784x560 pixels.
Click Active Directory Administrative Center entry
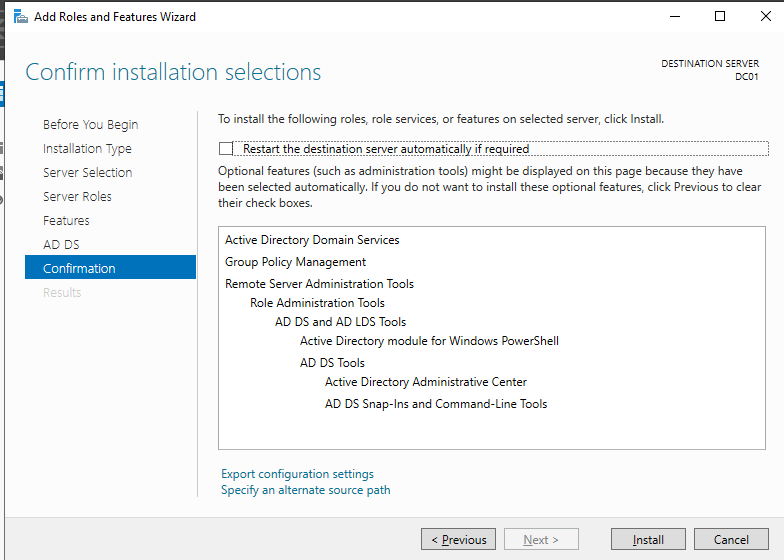coord(426,382)
